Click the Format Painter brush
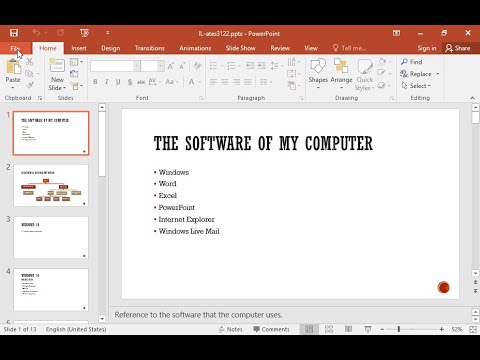Image resolution: width=480 pixels, height=360 pixels. 30,85
